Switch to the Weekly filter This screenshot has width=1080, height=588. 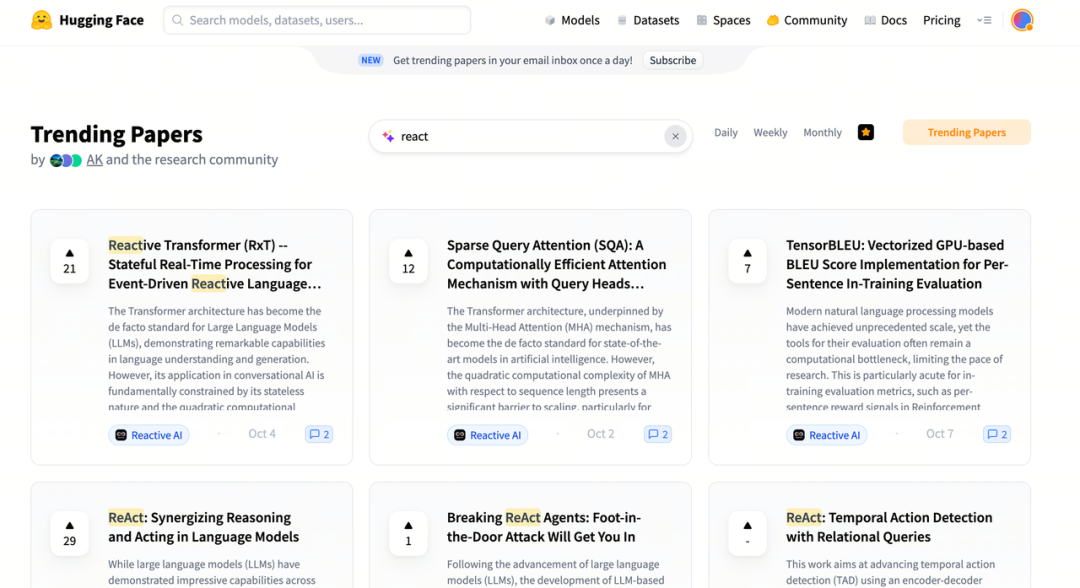770,132
